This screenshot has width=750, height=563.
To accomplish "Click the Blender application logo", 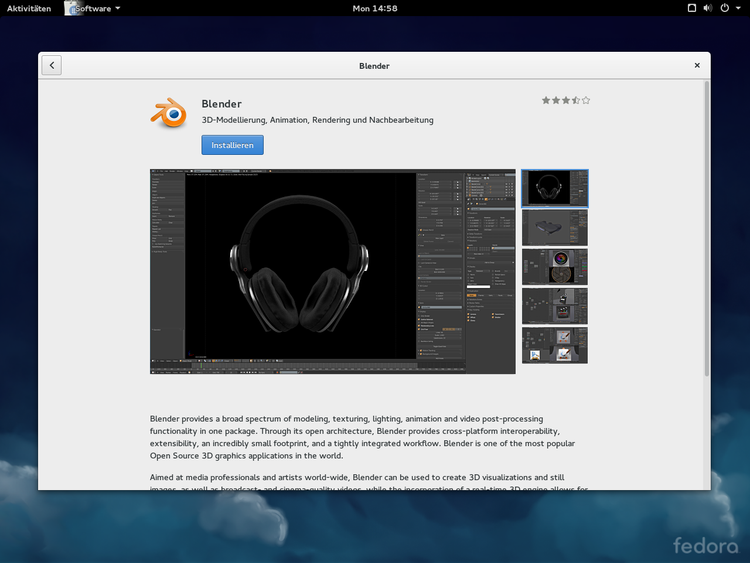I will click(169, 114).
